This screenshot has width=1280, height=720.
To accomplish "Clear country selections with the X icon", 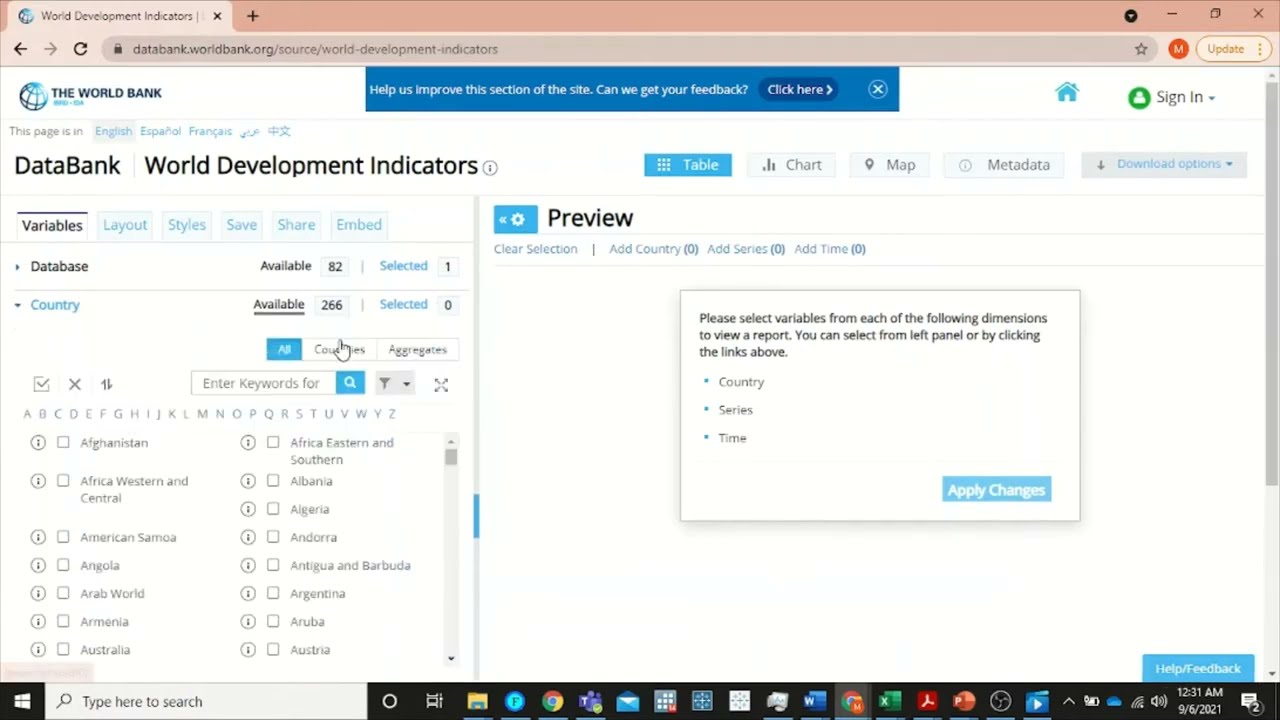I will (74, 384).
